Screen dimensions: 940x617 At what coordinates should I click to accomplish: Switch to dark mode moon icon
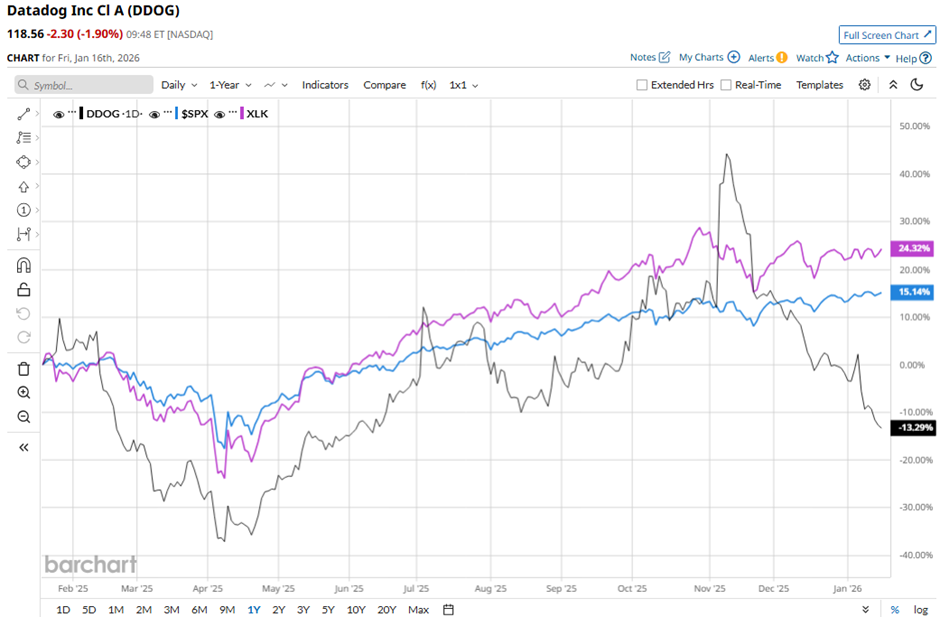click(917, 85)
